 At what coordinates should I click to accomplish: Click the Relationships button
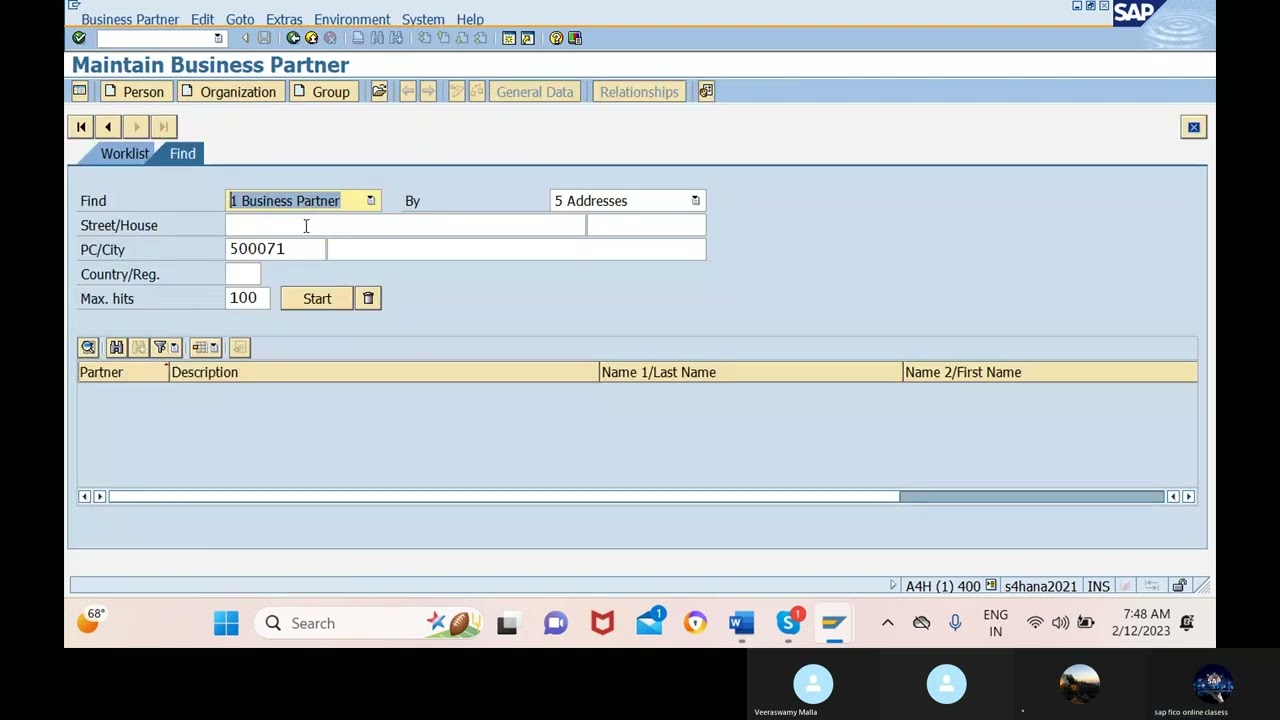tap(639, 92)
